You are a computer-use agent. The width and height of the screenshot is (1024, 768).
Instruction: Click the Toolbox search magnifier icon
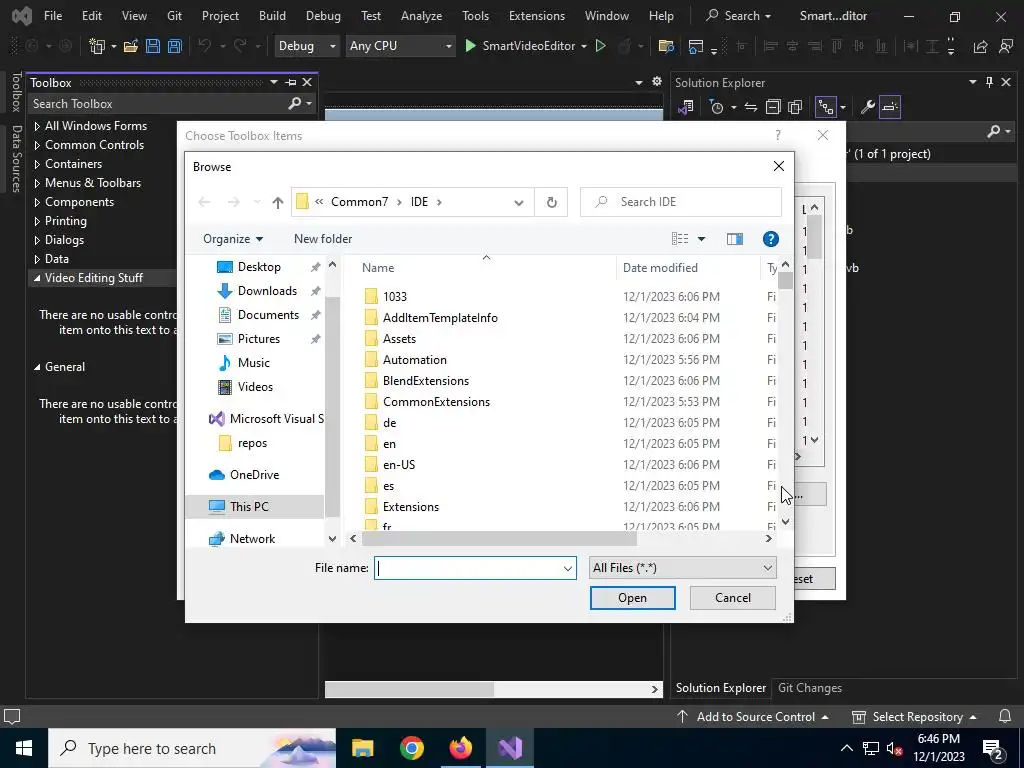point(295,104)
